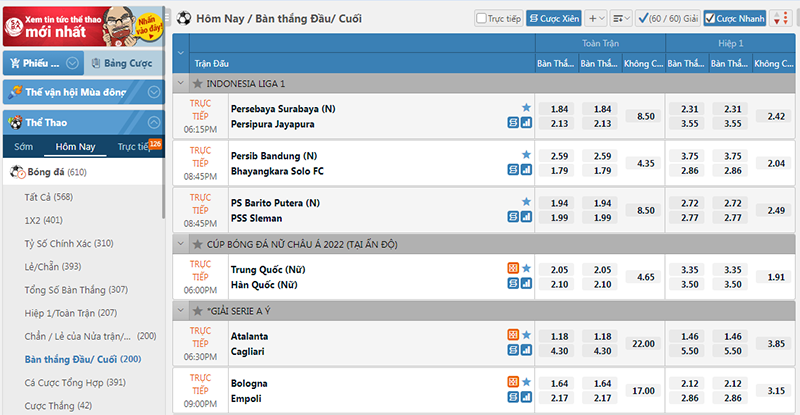Toggle the Cược Nhanh checkbox
Viewport: 800px width, 415px height.
(711, 18)
